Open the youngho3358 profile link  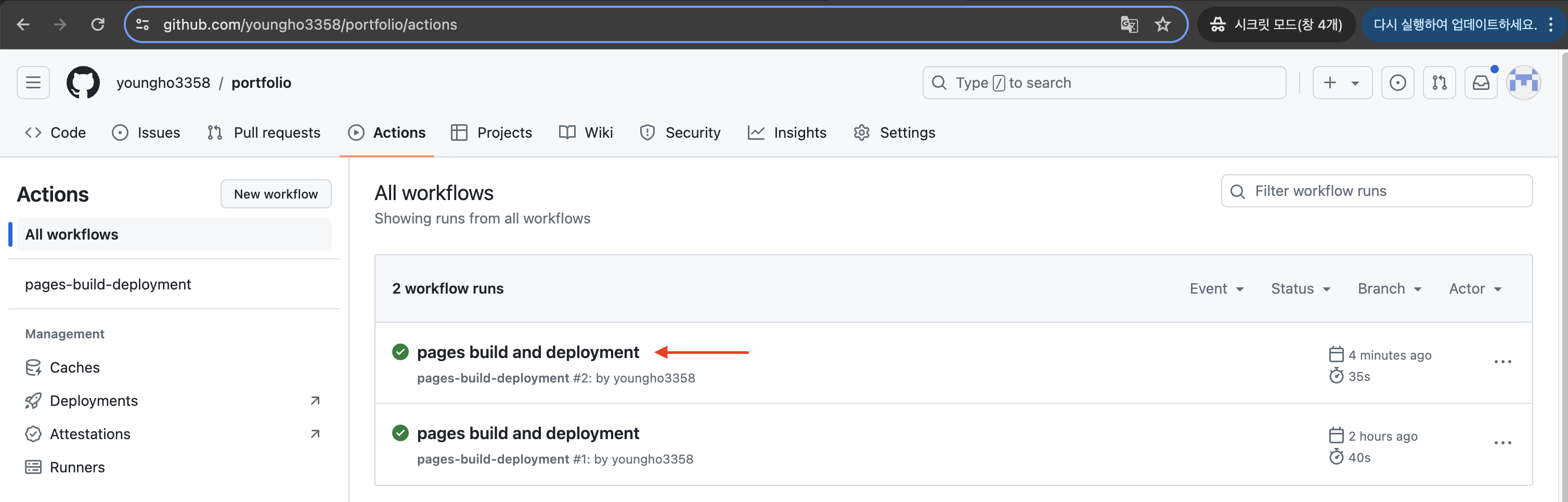tap(163, 83)
